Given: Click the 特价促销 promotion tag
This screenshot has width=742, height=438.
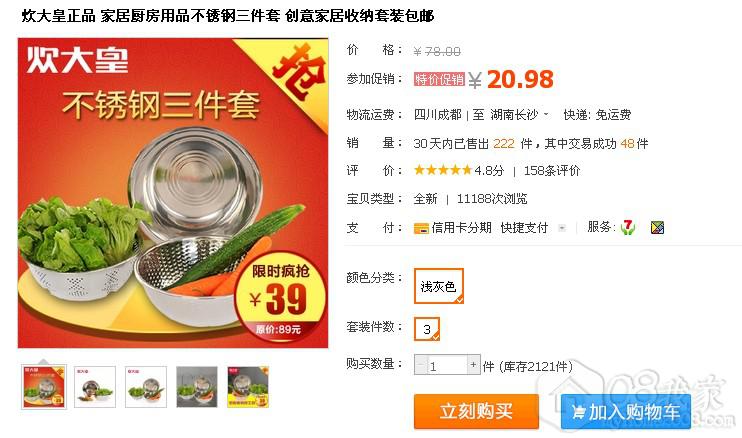Looking at the screenshot, I should pyautogui.click(x=439, y=79).
